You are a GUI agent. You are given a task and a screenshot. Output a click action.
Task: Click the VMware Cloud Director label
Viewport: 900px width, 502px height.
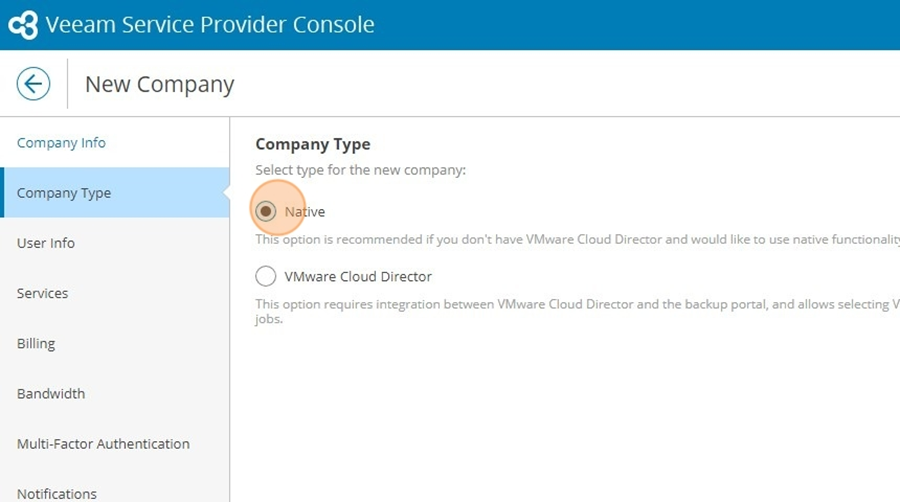pyautogui.click(x=358, y=277)
